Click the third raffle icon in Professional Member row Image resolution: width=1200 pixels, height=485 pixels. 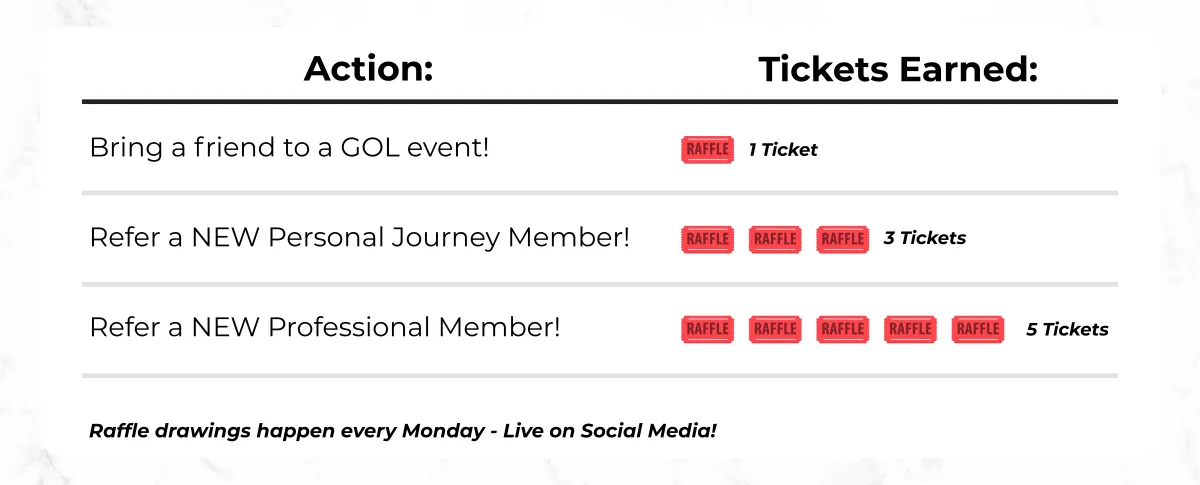coord(843,329)
